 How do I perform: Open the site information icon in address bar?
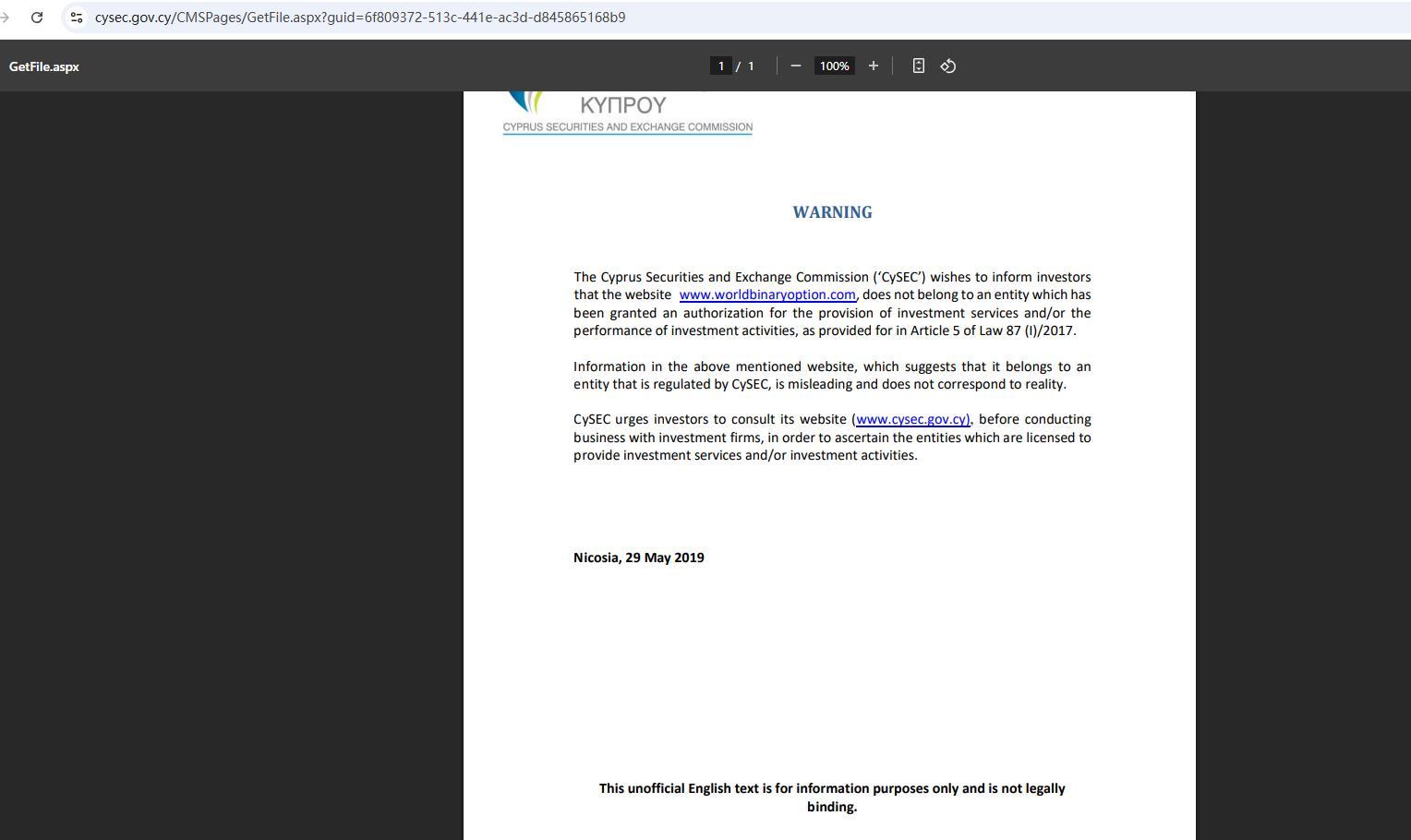tap(77, 18)
